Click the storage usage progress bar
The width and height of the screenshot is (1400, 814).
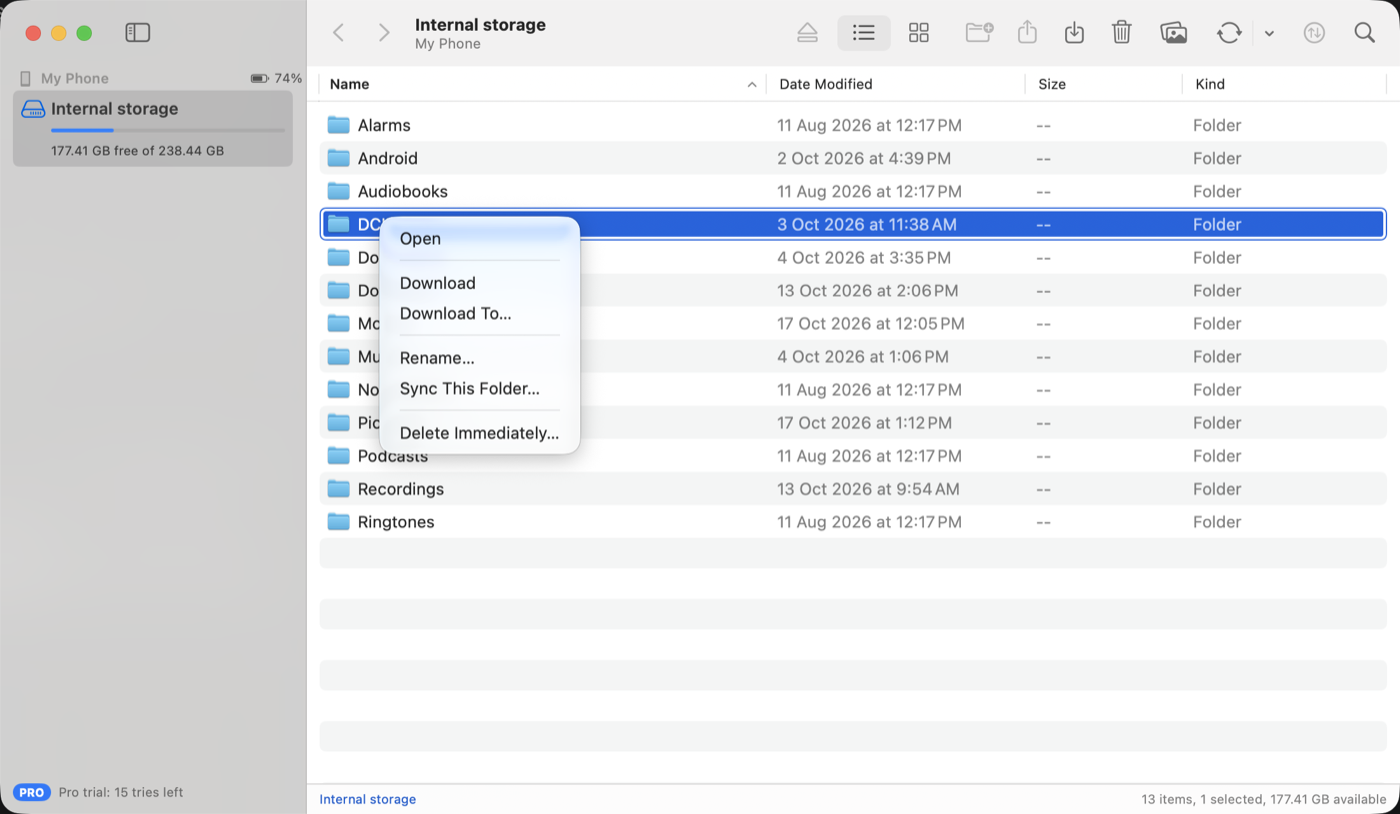point(168,130)
